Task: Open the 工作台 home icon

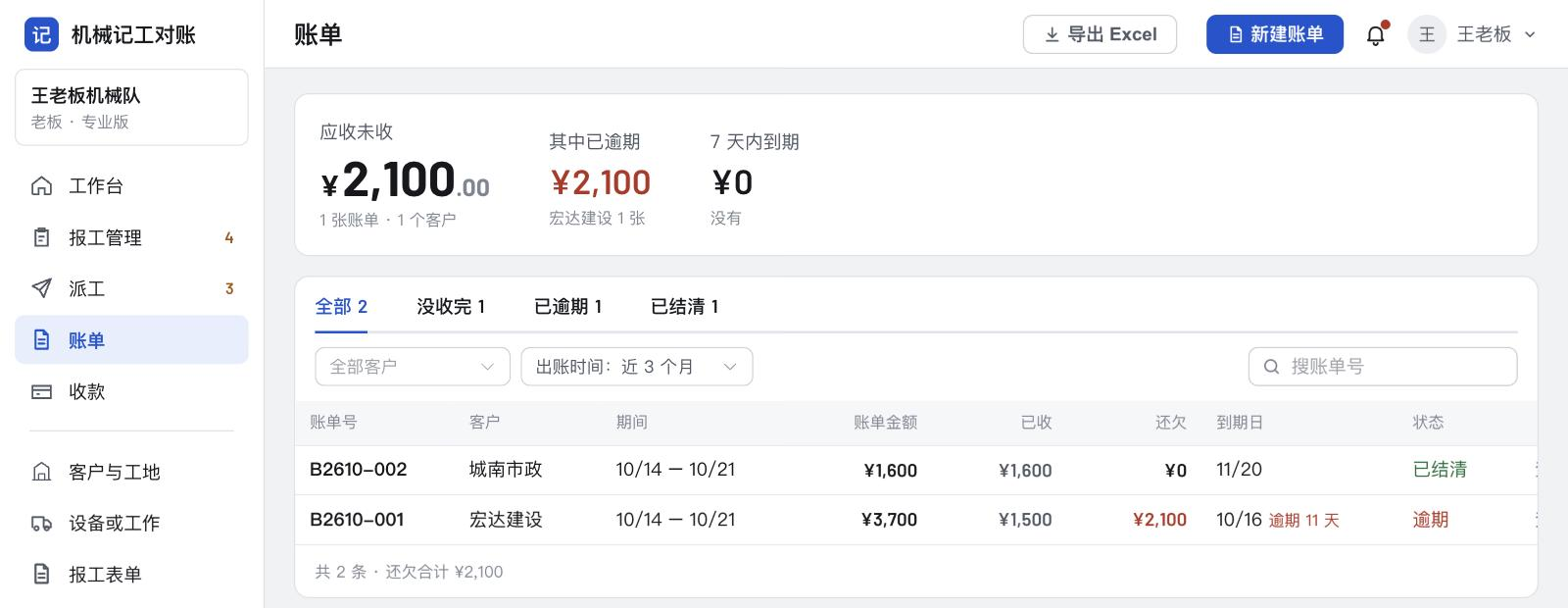Action: coord(41,186)
